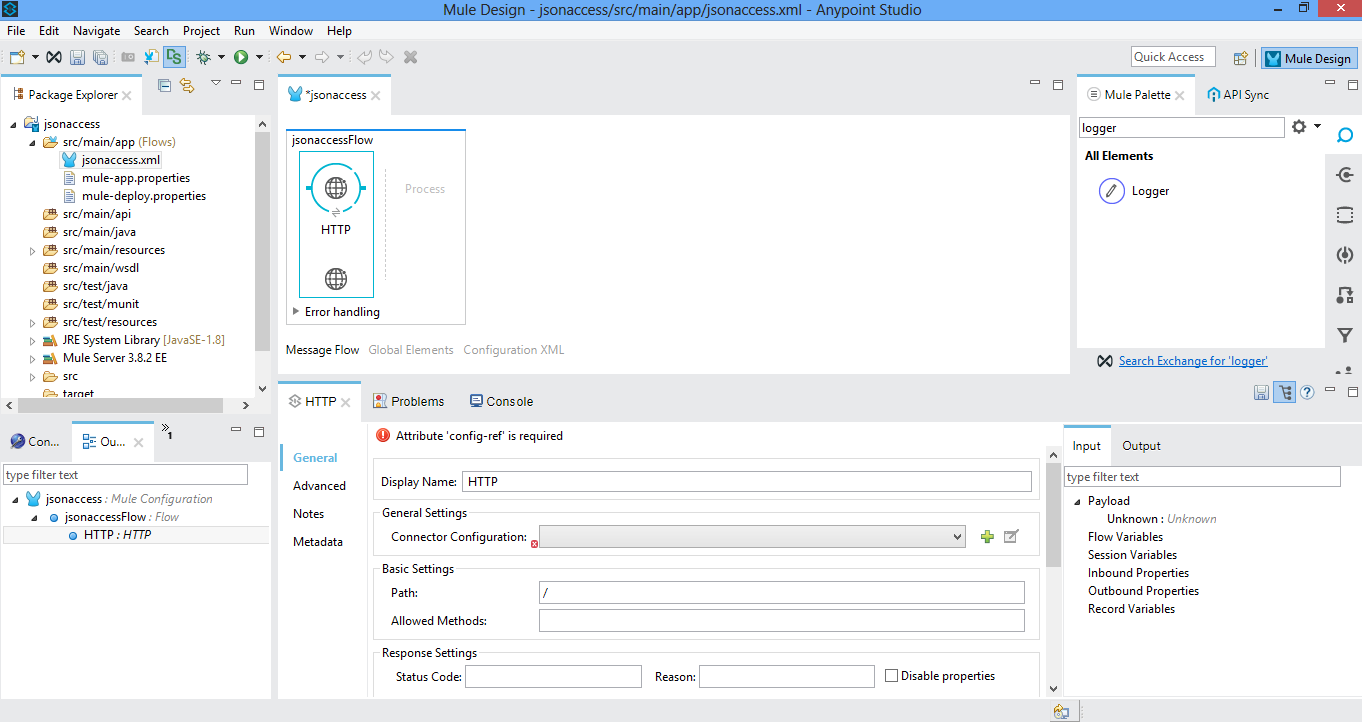Open the Connector Configuration dropdown
Image resolution: width=1362 pixels, height=722 pixels.
click(752, 537)
